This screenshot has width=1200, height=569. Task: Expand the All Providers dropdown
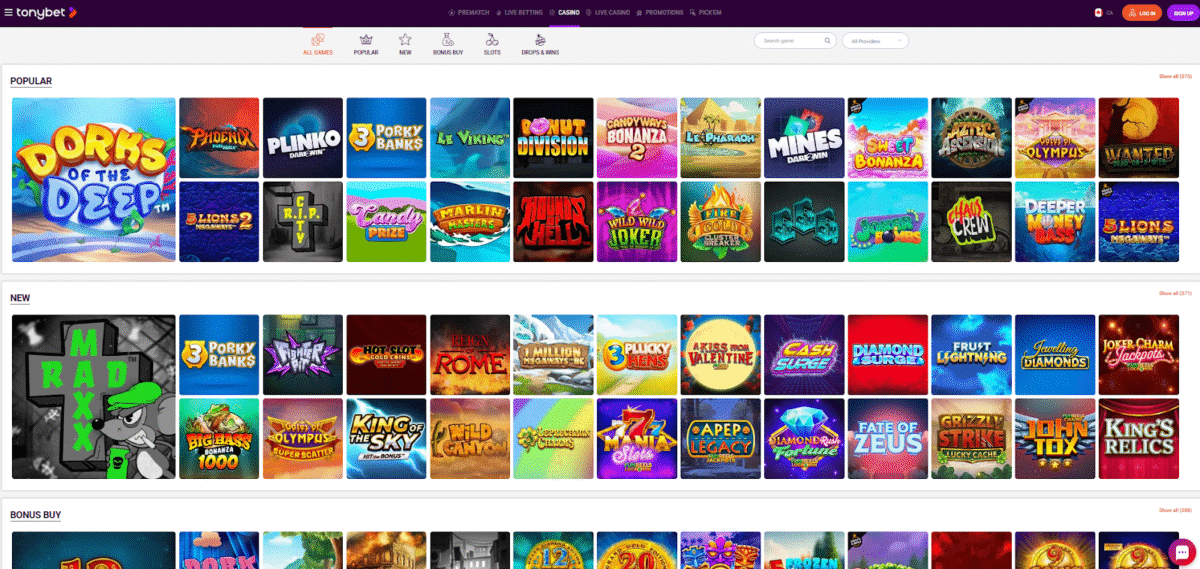(x=875, y=41)
